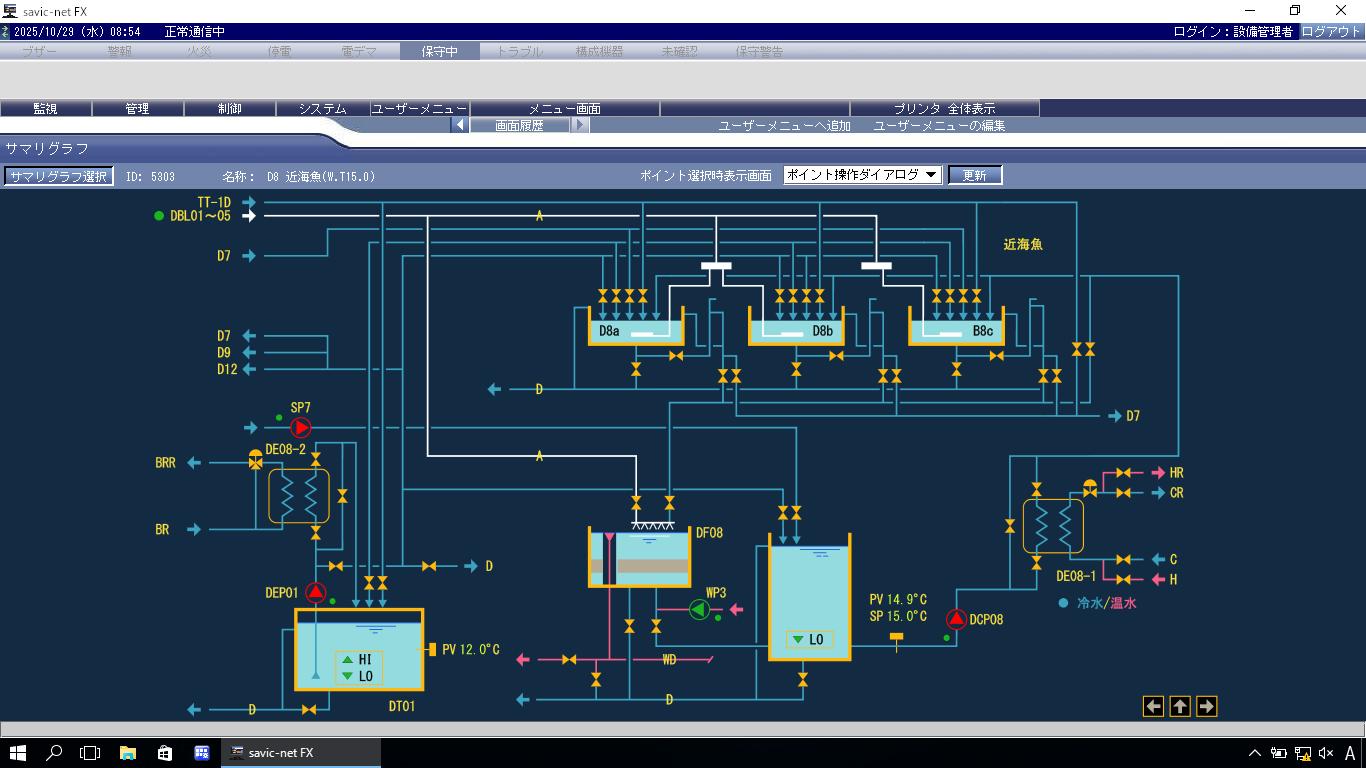
Task: Select the DCP08 pump icon
Action: [956, 619]
